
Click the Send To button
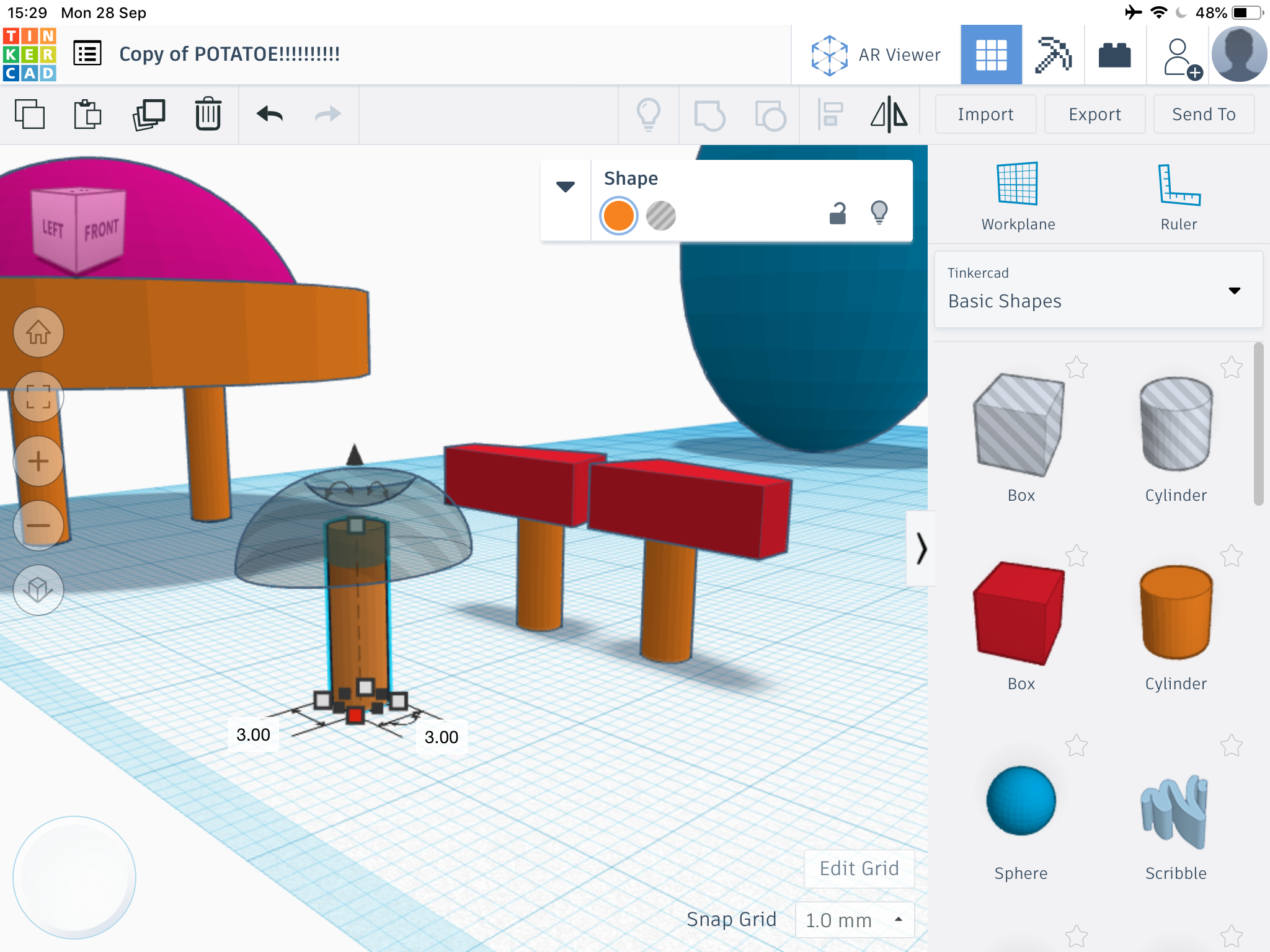[1204, 114]
